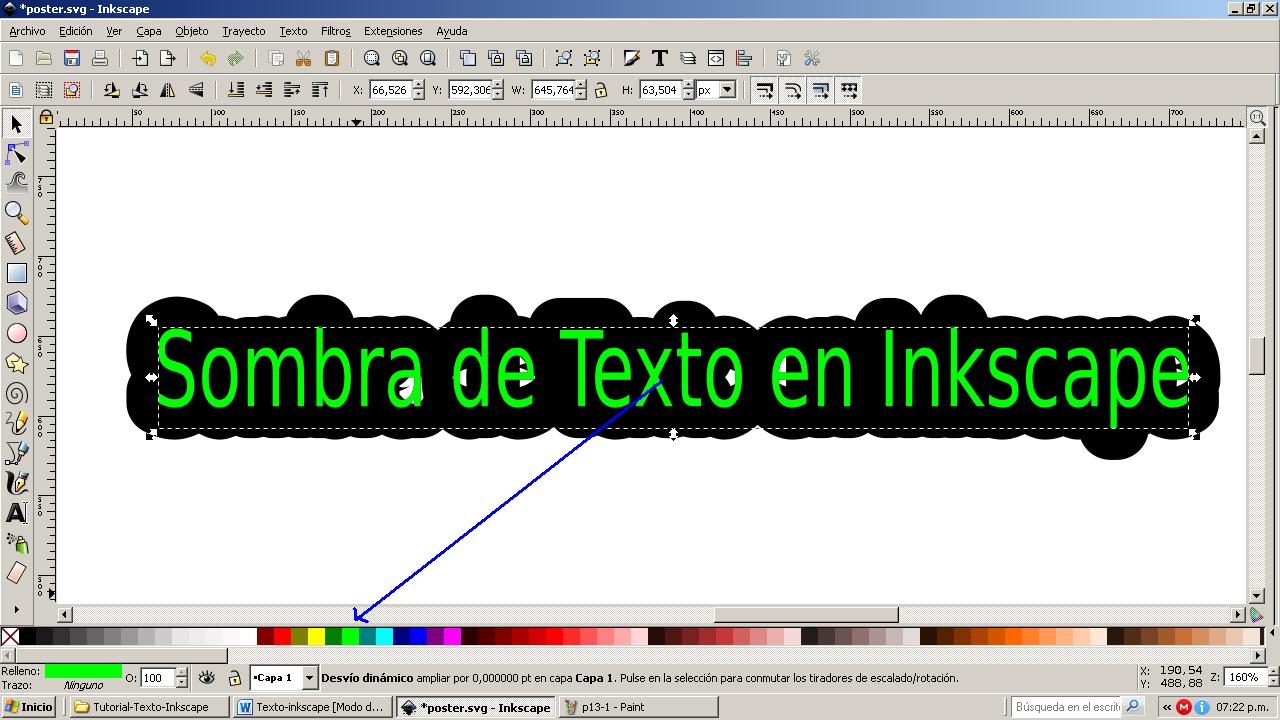Select the Text tool in toolbox

pos(16,512)
